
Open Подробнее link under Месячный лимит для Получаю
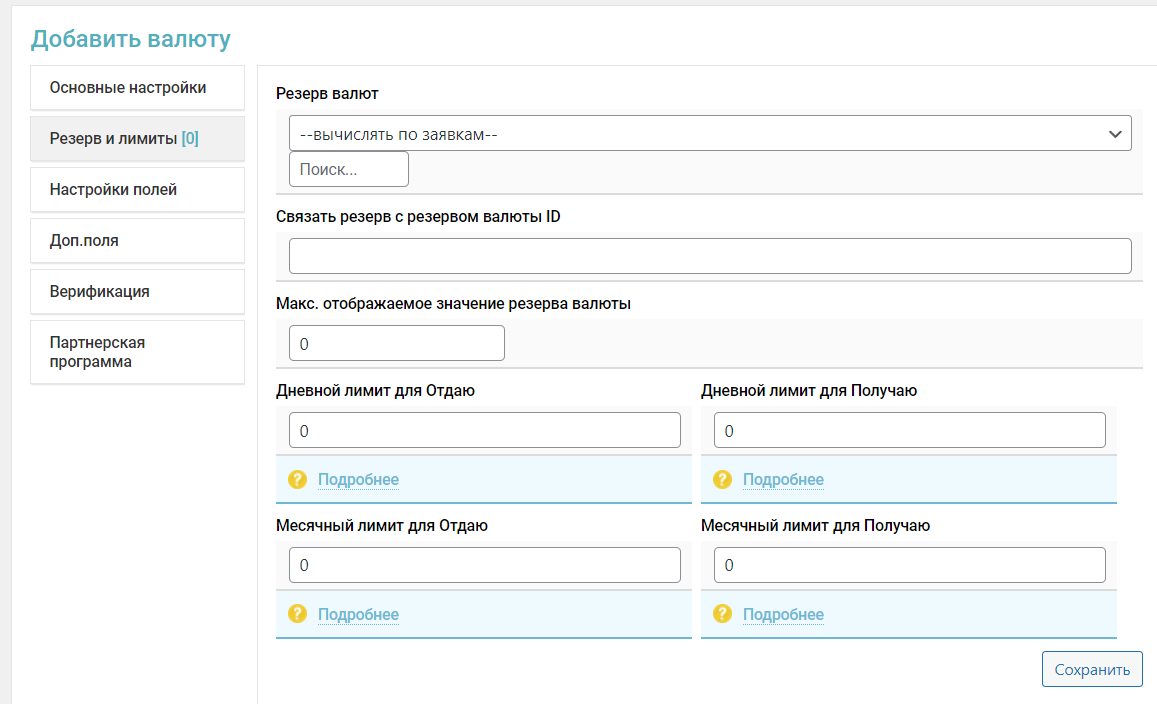tap(783, 615)
